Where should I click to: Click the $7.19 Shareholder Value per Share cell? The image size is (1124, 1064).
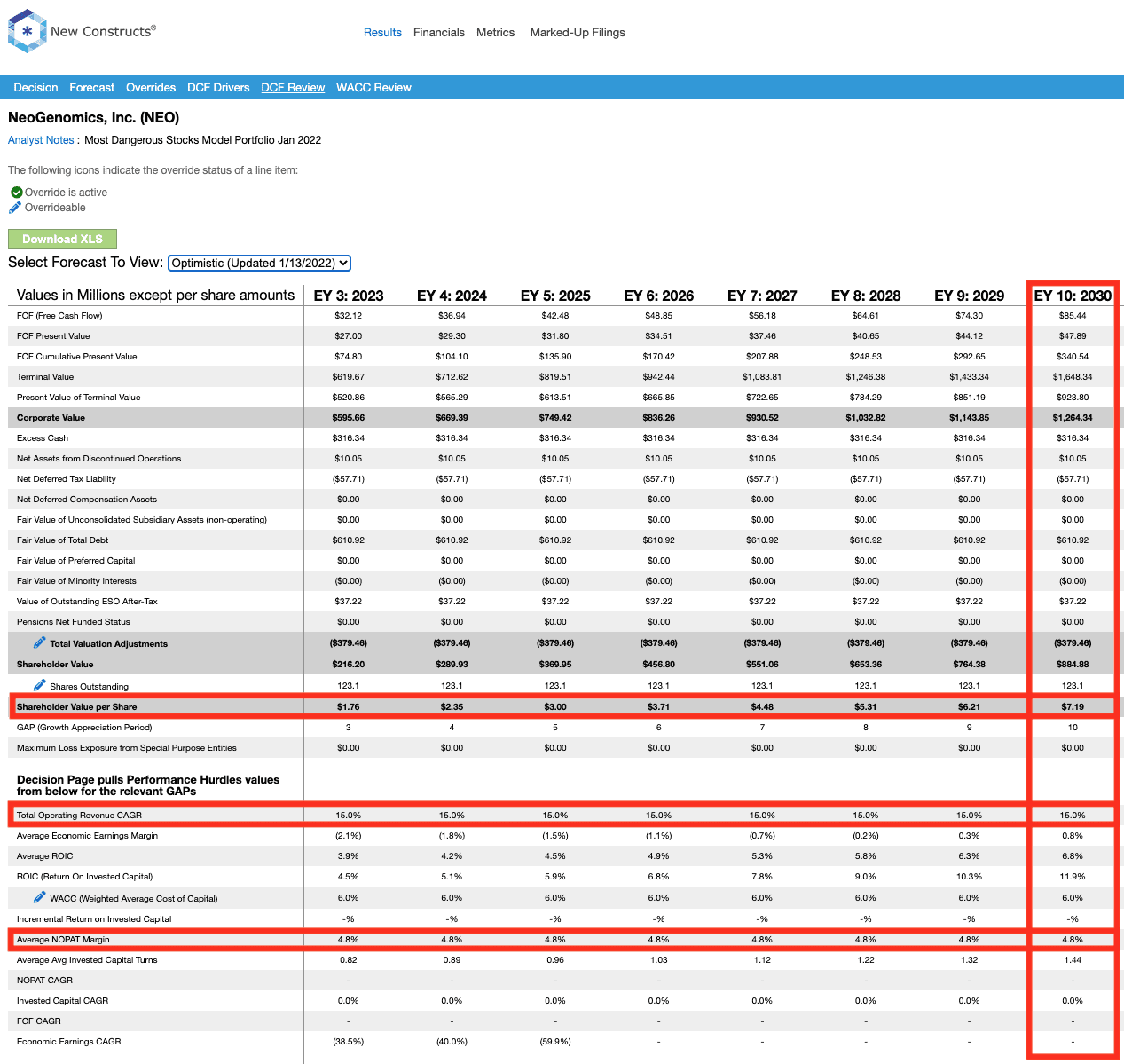click(1073, 707)
